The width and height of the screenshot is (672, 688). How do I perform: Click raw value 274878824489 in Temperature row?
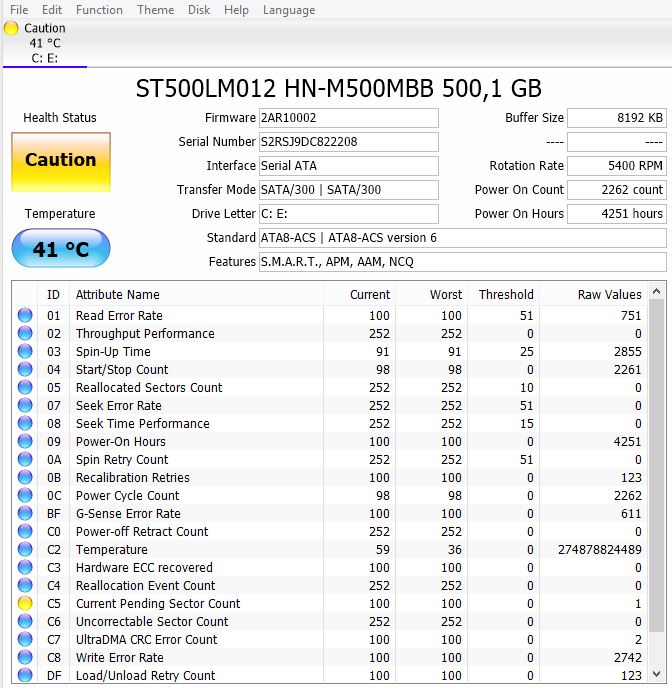600,549
